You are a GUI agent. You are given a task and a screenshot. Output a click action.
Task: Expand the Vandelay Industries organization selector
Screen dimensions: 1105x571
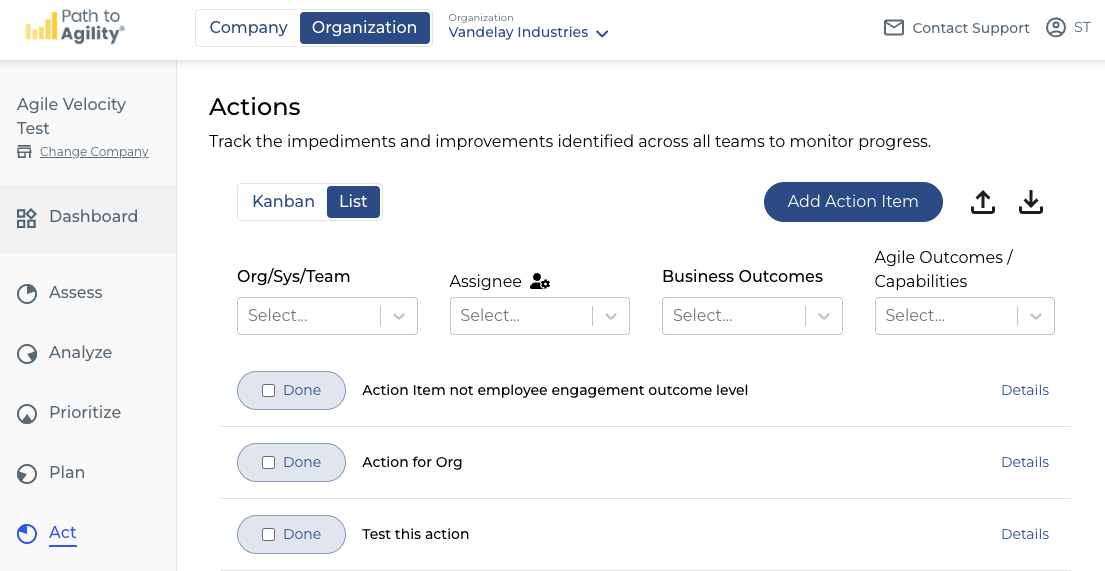pyautogui.click(x=528, y=32)
